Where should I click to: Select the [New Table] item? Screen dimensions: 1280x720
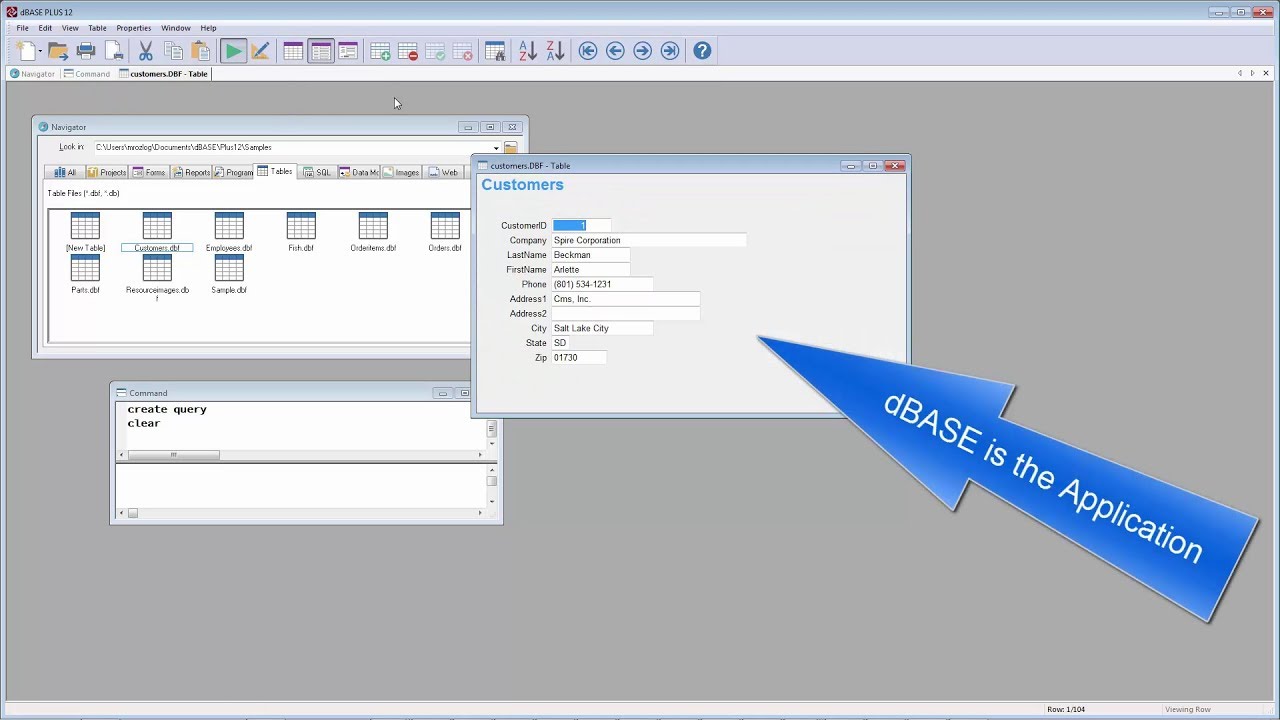(85, 232)
